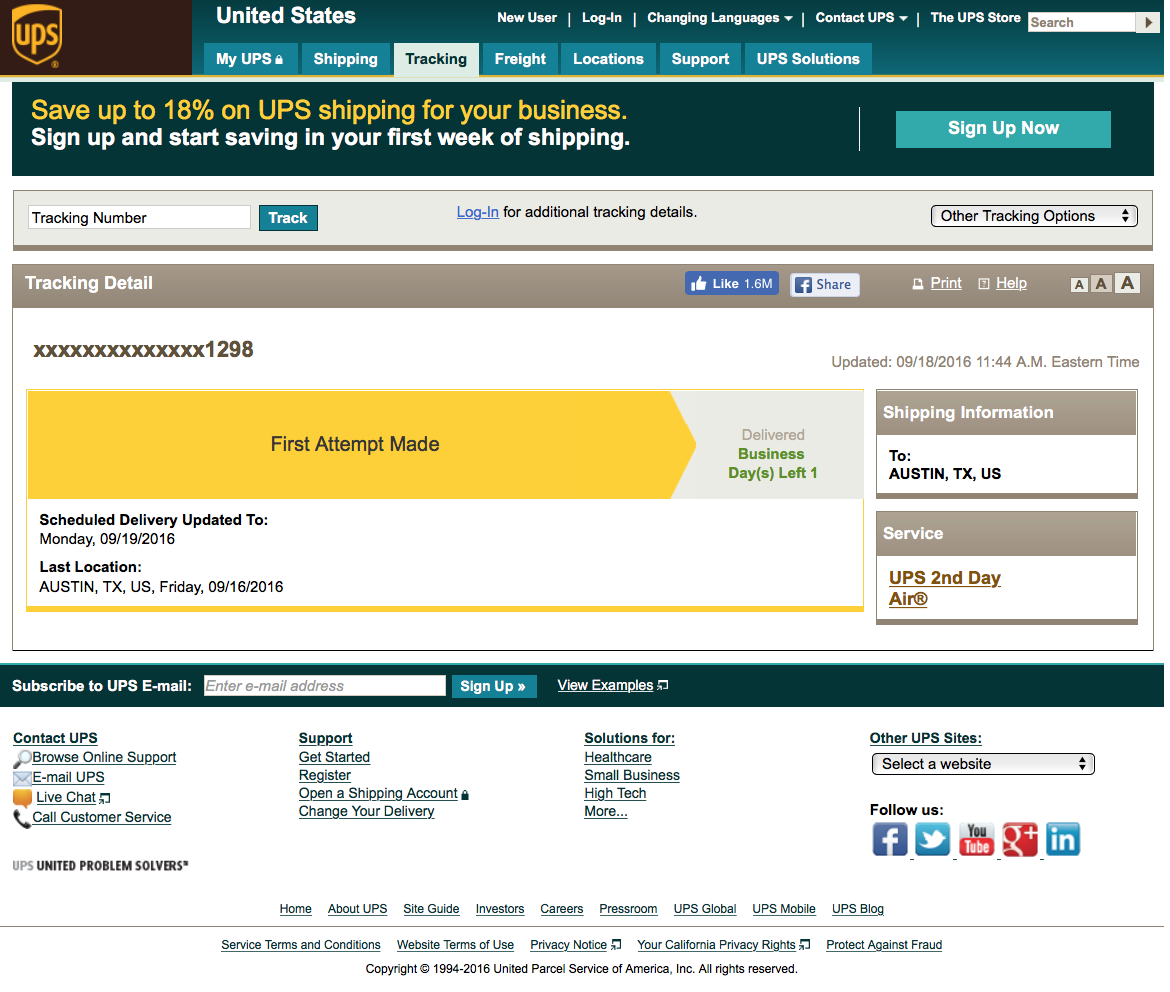The height and width of the screenshot is (992, 1170).
Task: Open the Freight tab
Action: (520, 59)
